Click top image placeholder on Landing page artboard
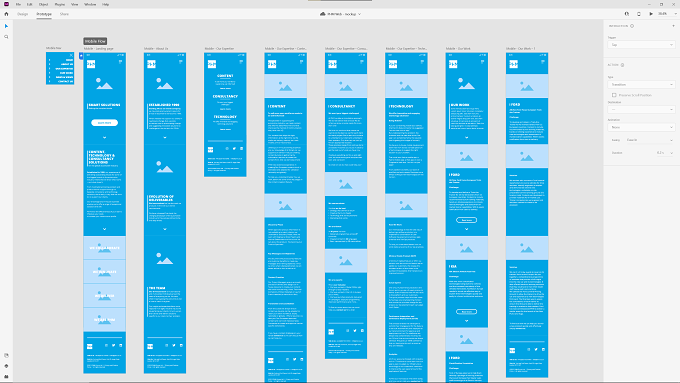Screen dimensions: 680x383 105,84
